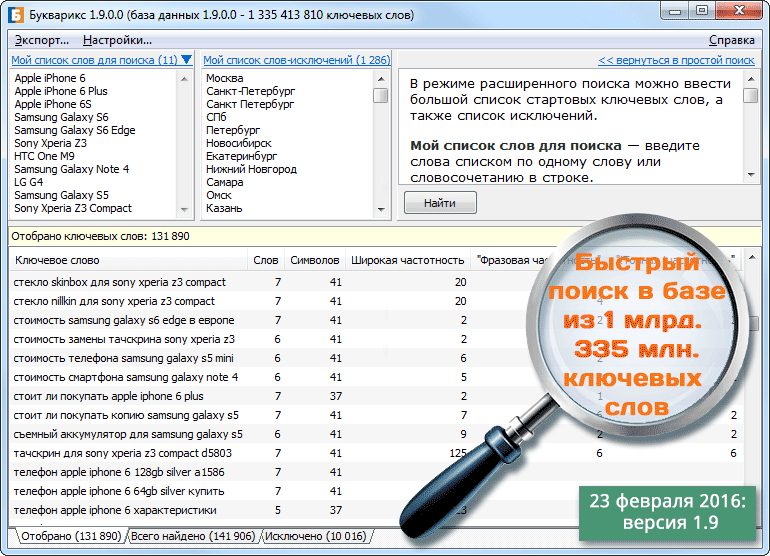The height and width of the screenshot is (556, 770).
Task: Switch to the Всего найдено tab
Action: [192, 537]
